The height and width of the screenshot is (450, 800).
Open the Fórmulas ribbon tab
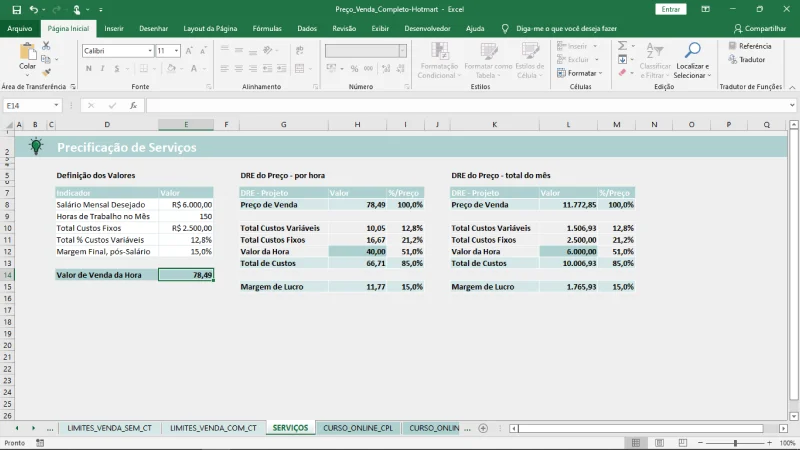pos(267,29)
